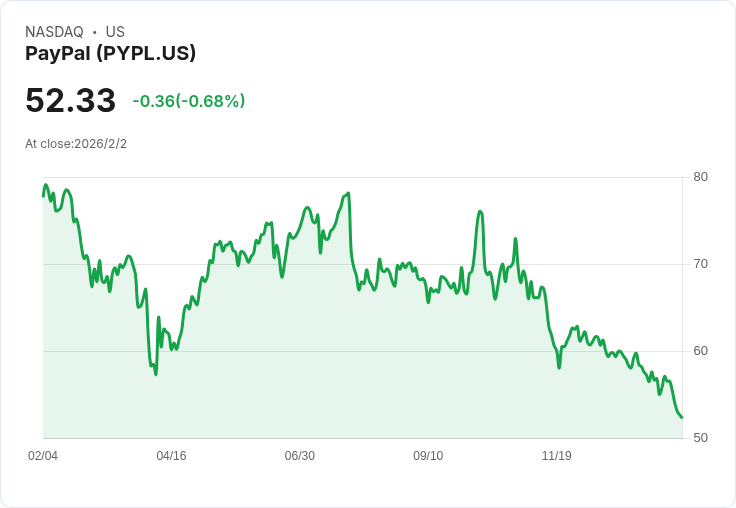Click the 80 value on the price axis

pyautogui.click(x=700, y=177)
